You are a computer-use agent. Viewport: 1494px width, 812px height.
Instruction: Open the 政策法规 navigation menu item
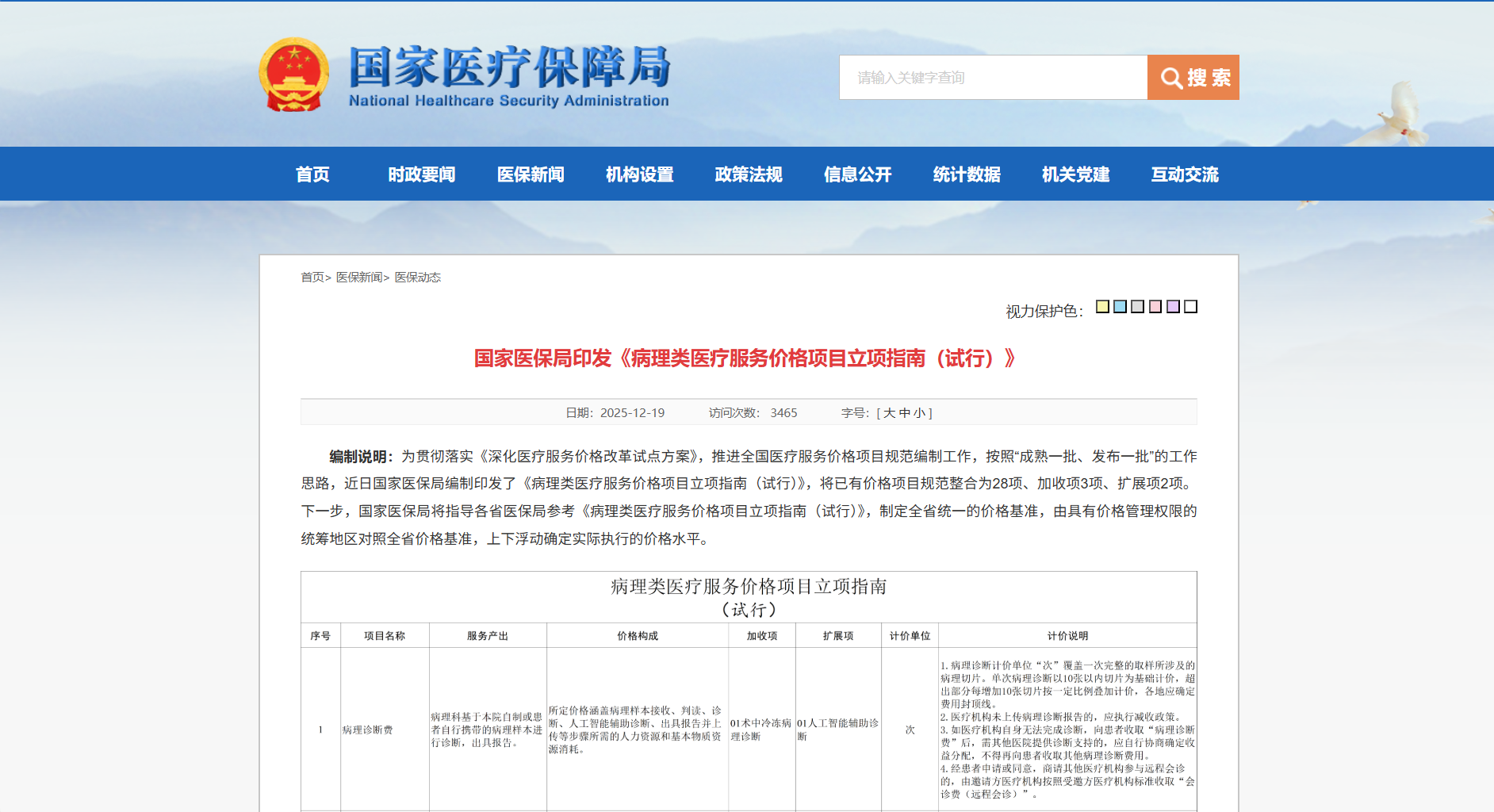(748, 174)
